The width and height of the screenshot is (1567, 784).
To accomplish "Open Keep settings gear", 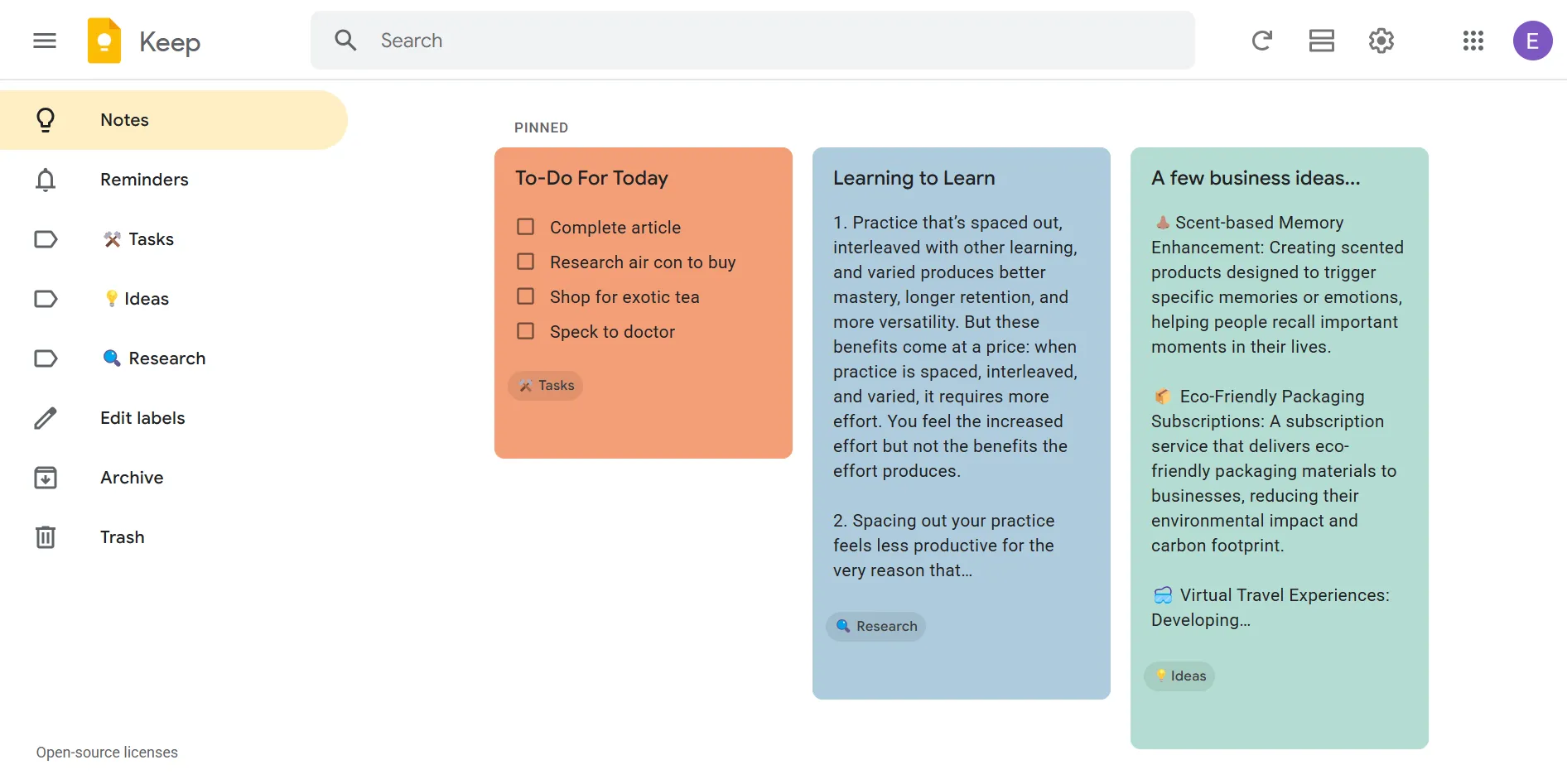I will pyautogui.click(x=1381, y=40).
